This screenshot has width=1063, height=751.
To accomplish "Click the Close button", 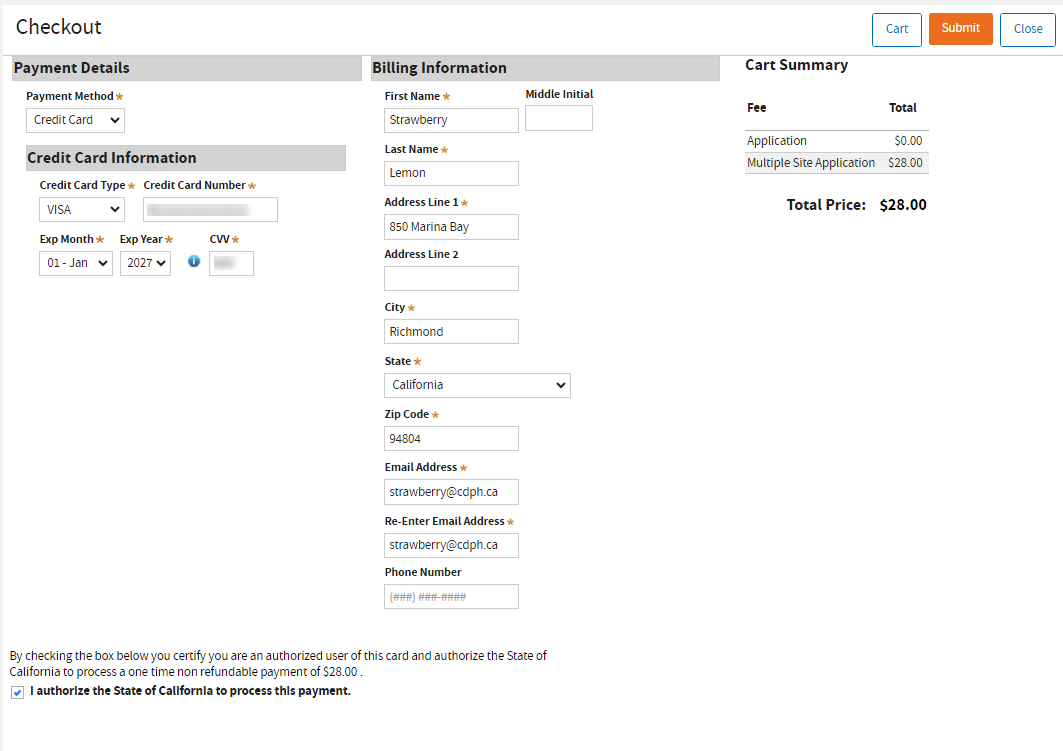I will pyautogui.click(x=1027, y=29).
